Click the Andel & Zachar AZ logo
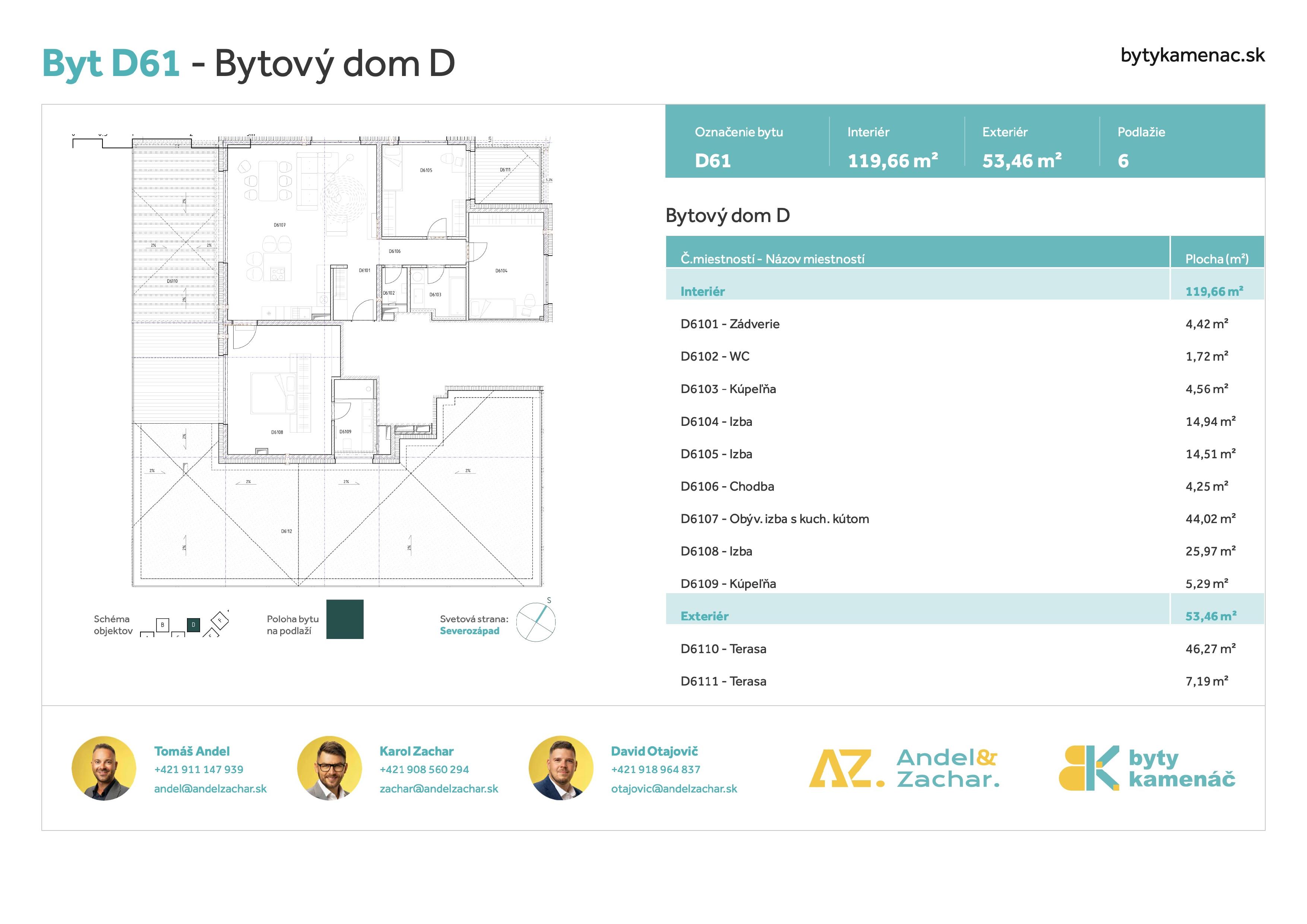This screenshot has width=1307, height=924. point(904,769)
